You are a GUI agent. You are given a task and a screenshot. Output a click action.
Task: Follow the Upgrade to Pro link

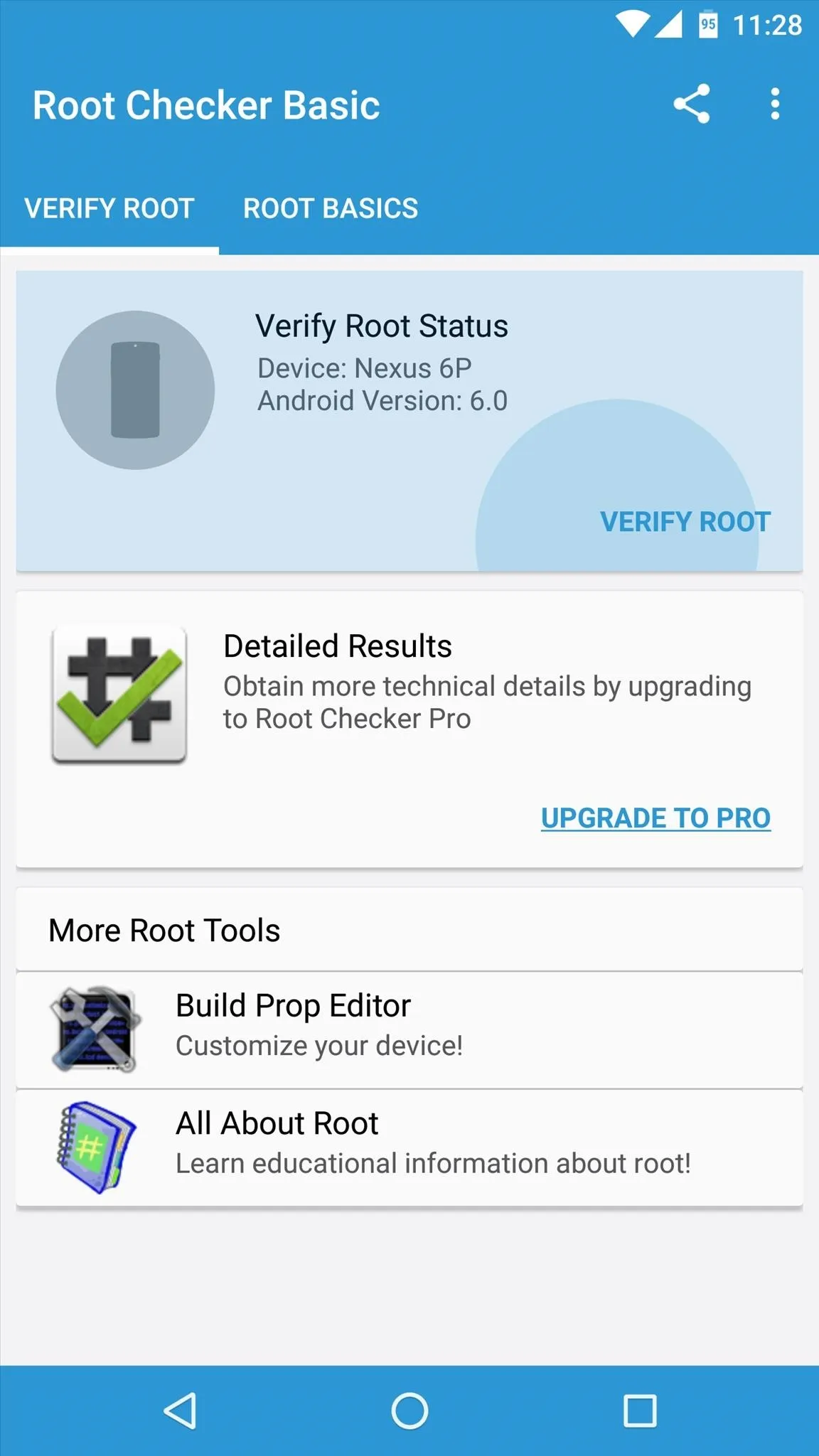[655, 818]
